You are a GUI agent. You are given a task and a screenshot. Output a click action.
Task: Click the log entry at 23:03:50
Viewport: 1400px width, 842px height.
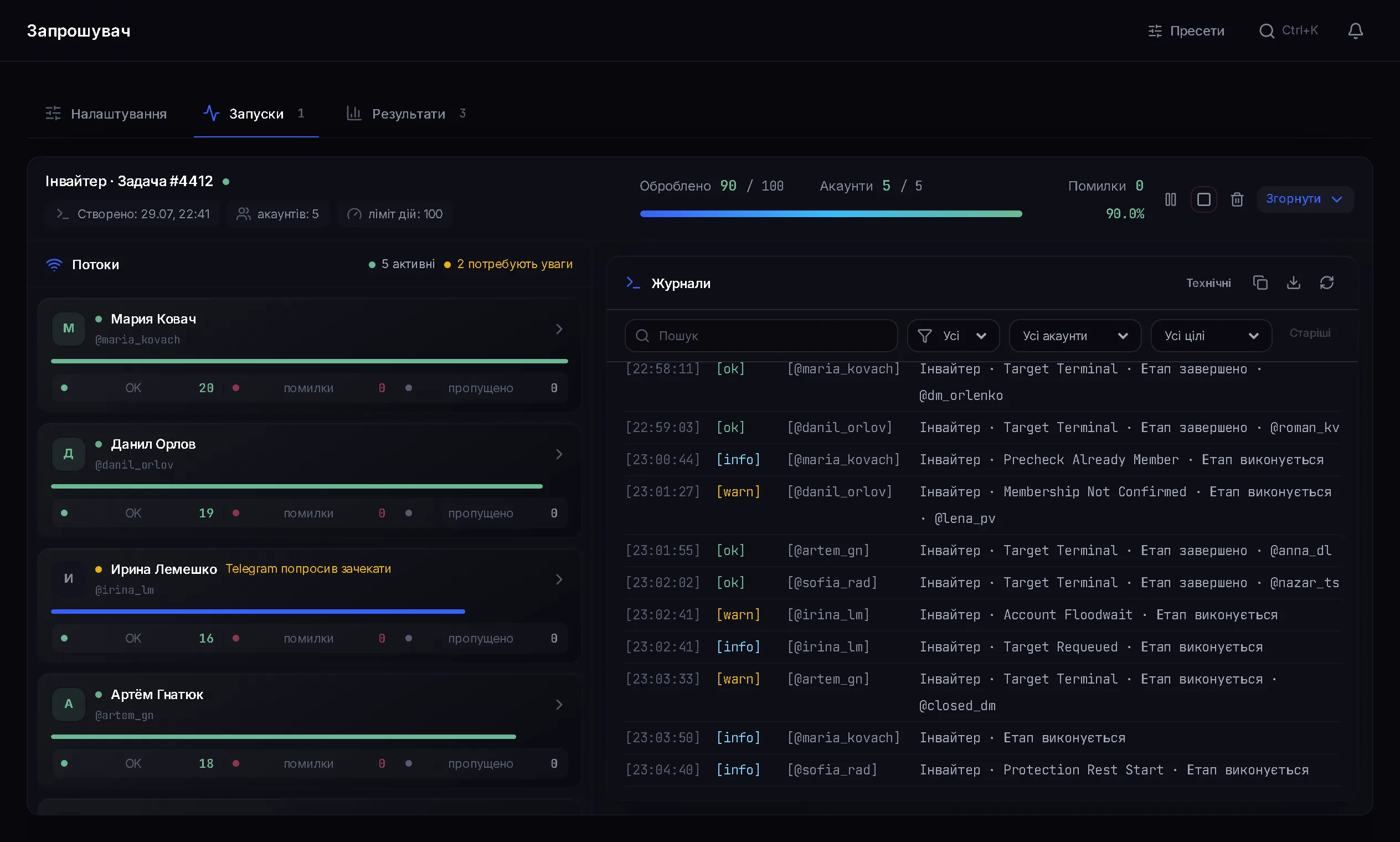[x=982, y=738]
